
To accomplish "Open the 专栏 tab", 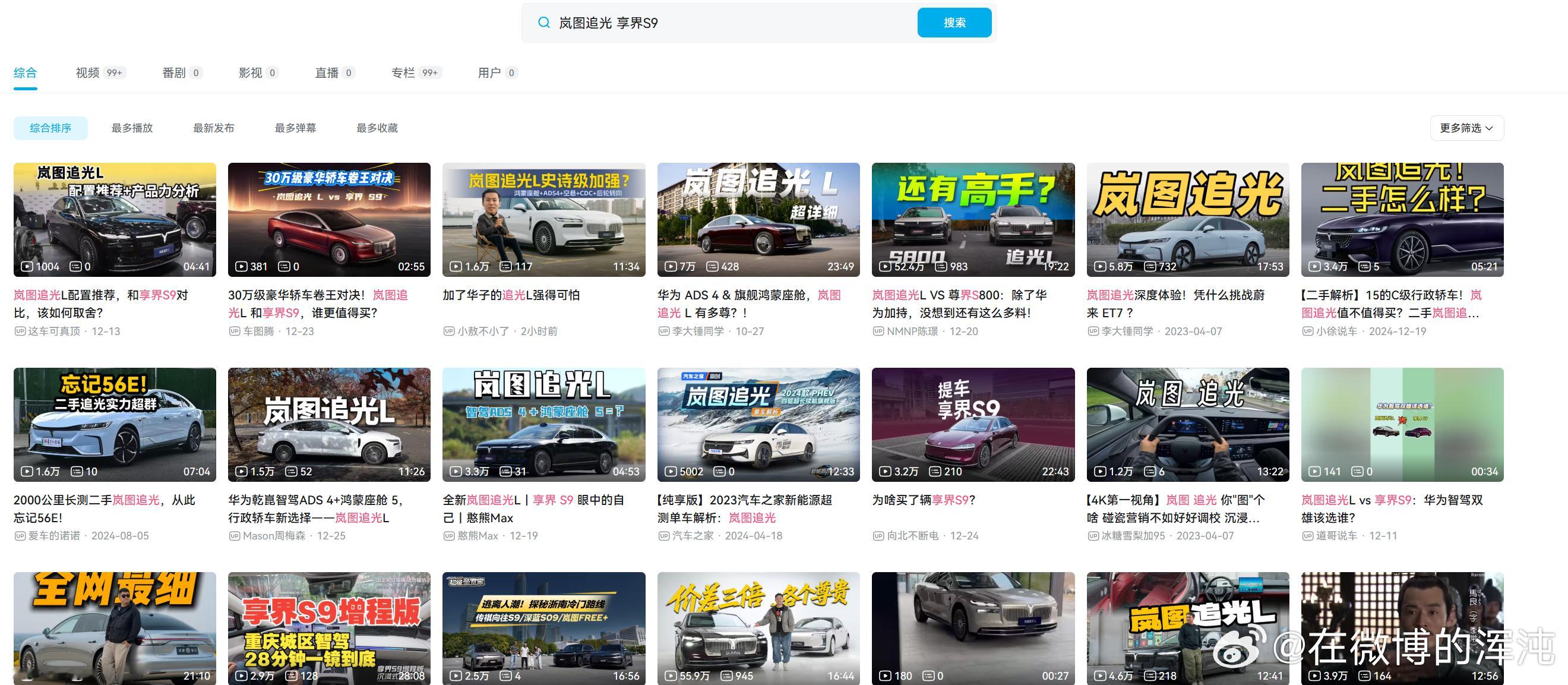I will click(x=403, y=72).
